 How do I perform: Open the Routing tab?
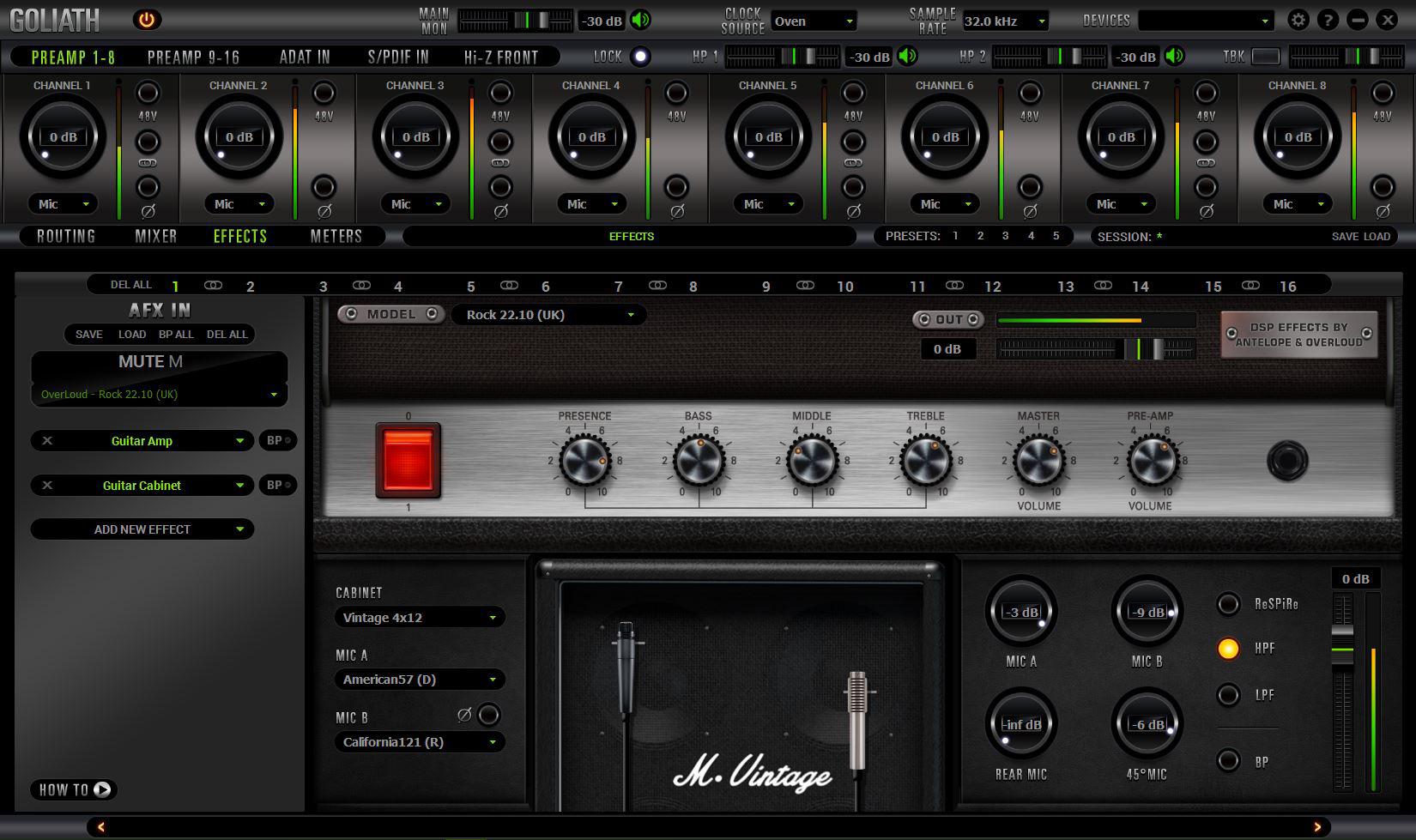(66, 236)
